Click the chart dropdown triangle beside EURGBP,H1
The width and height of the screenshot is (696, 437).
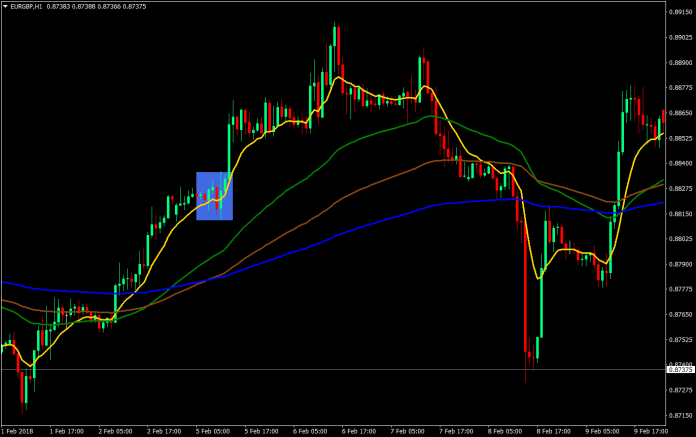[x=5, y=7]
